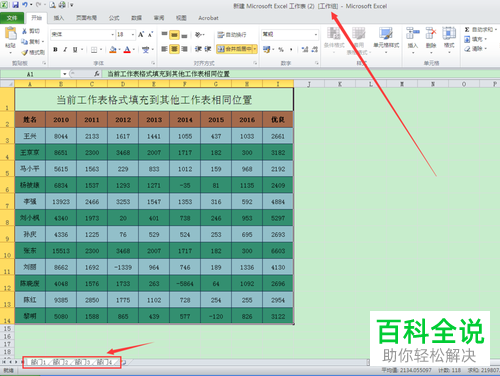Click the insert function fx button

pos(97,74)
